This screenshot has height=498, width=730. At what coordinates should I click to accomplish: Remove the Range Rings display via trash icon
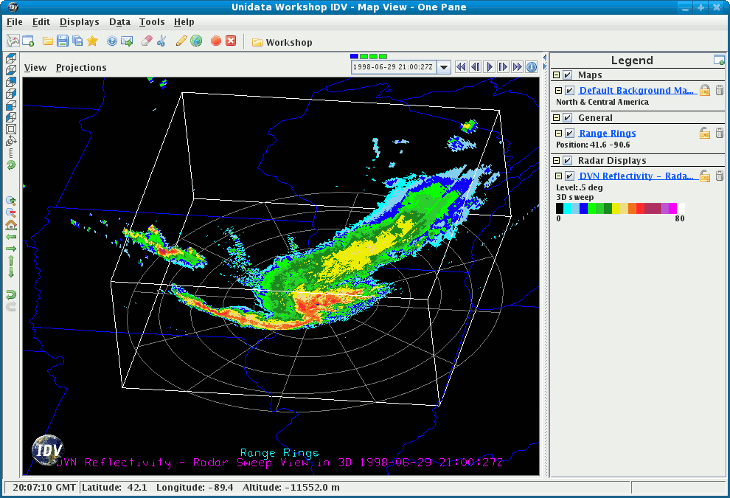719,133
